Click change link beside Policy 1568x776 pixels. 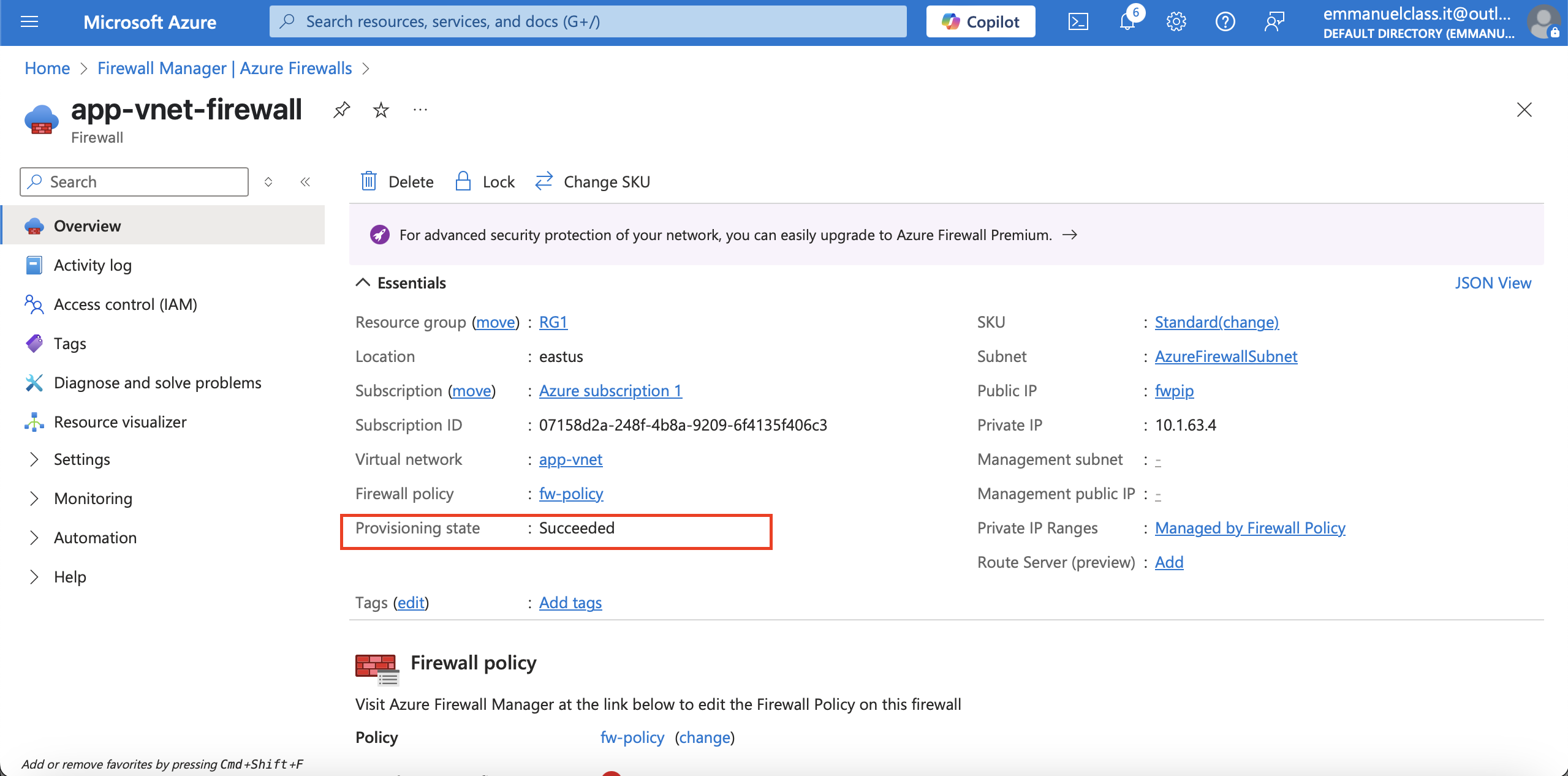pos(705,737)
